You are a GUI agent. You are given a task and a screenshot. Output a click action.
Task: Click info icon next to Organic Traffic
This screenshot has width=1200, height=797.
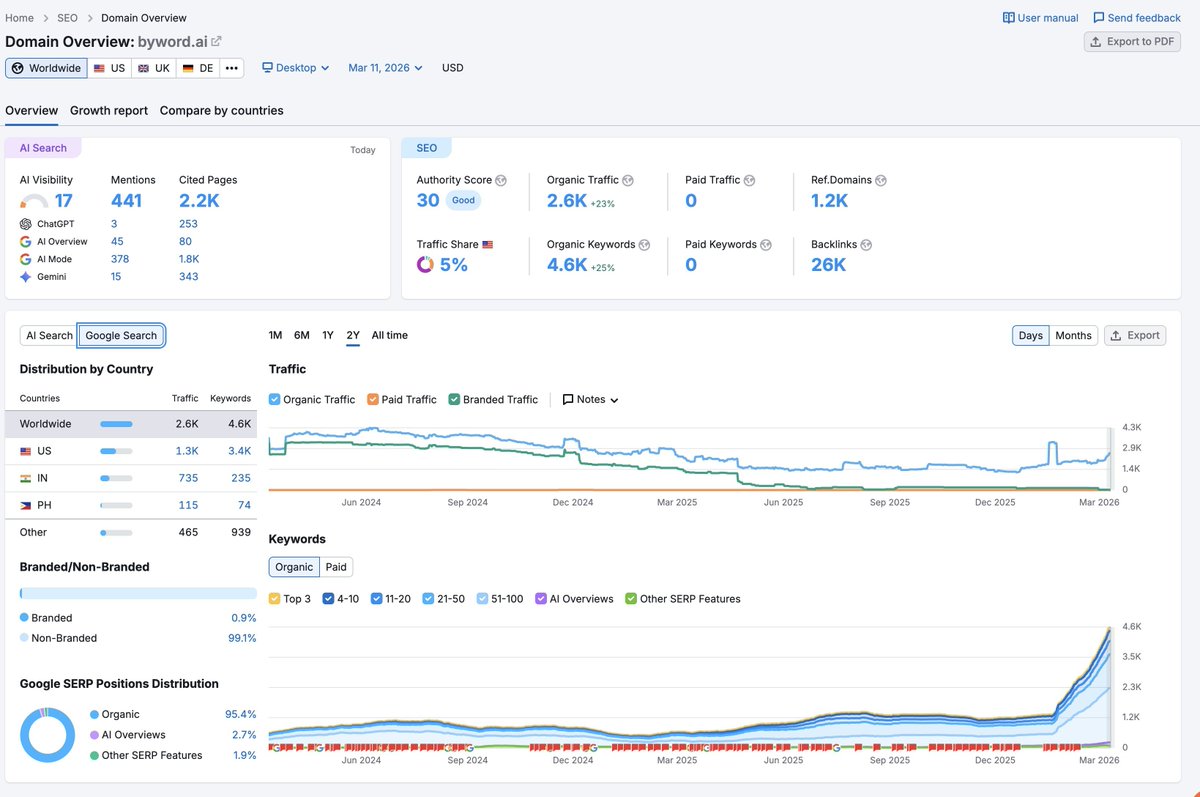pyautogui.click(x=628, y=181)
